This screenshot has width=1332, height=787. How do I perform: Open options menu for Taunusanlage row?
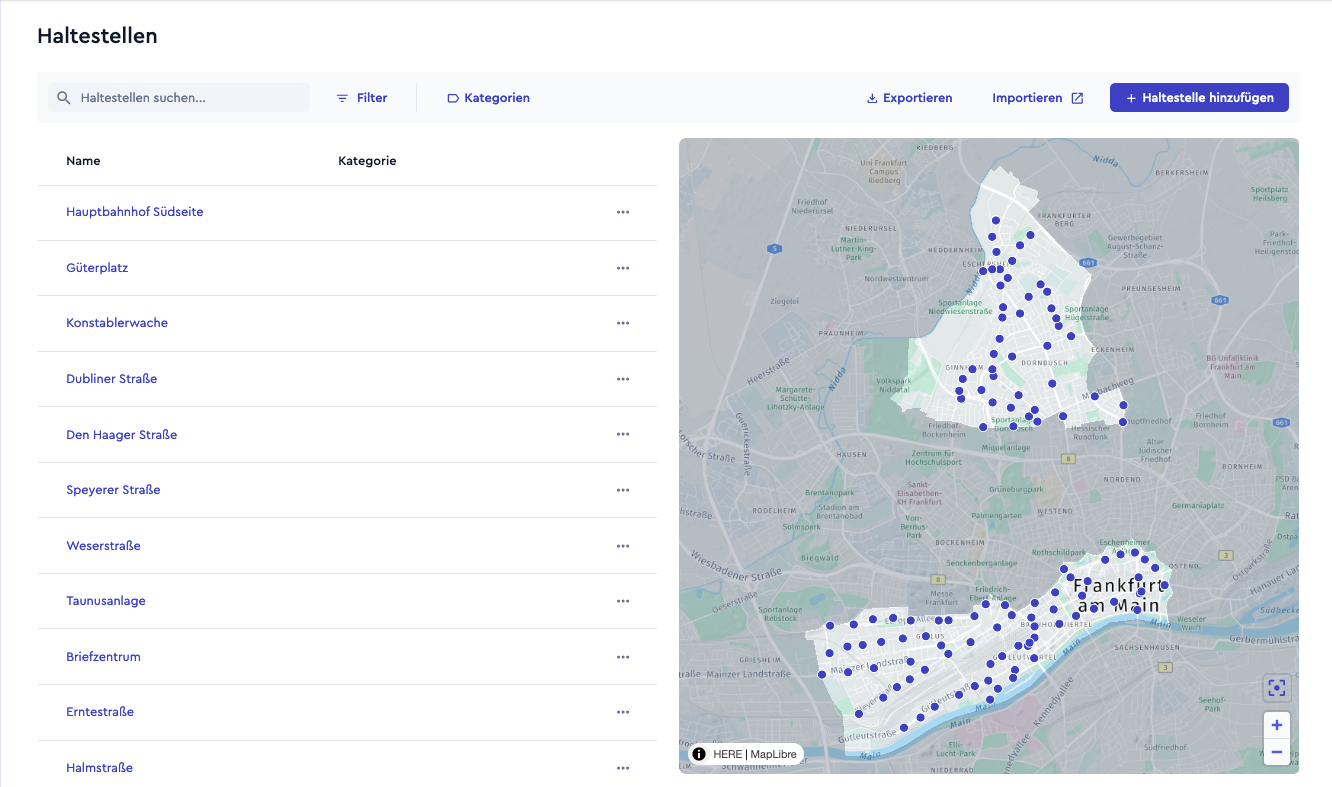[x=623, y=601]
